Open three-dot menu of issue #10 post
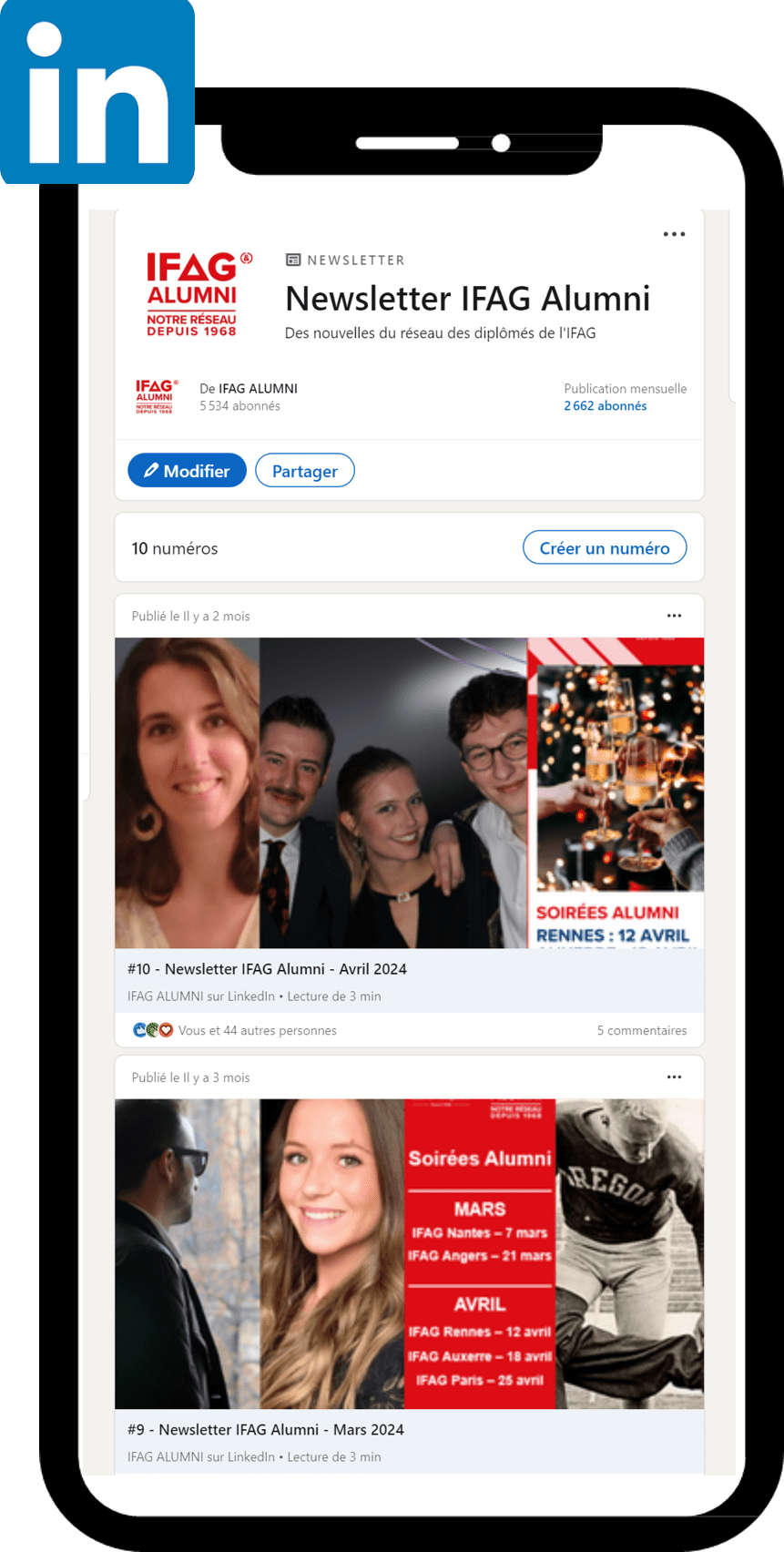This screenshot has width=784, height=1552. (x=674, y=616)
